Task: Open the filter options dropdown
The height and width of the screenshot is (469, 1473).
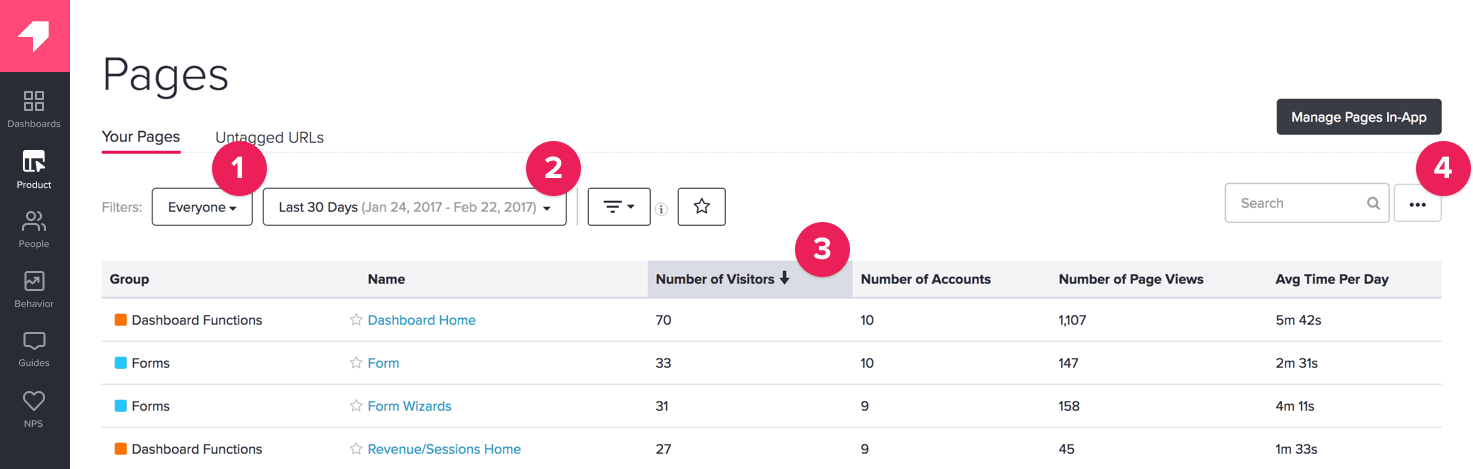Action: coord(619,207)
